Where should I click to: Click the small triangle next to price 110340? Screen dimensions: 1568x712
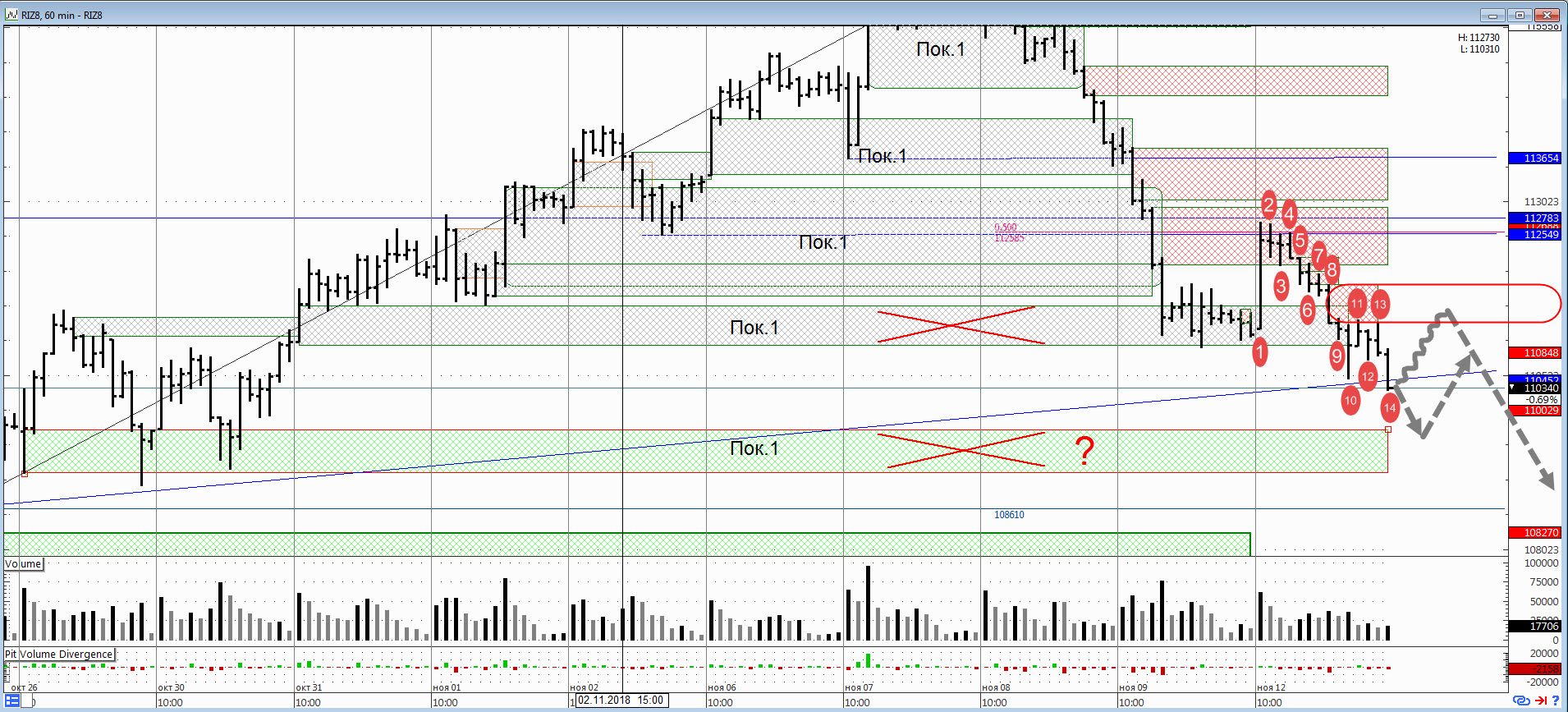[x=1512, y=388]
